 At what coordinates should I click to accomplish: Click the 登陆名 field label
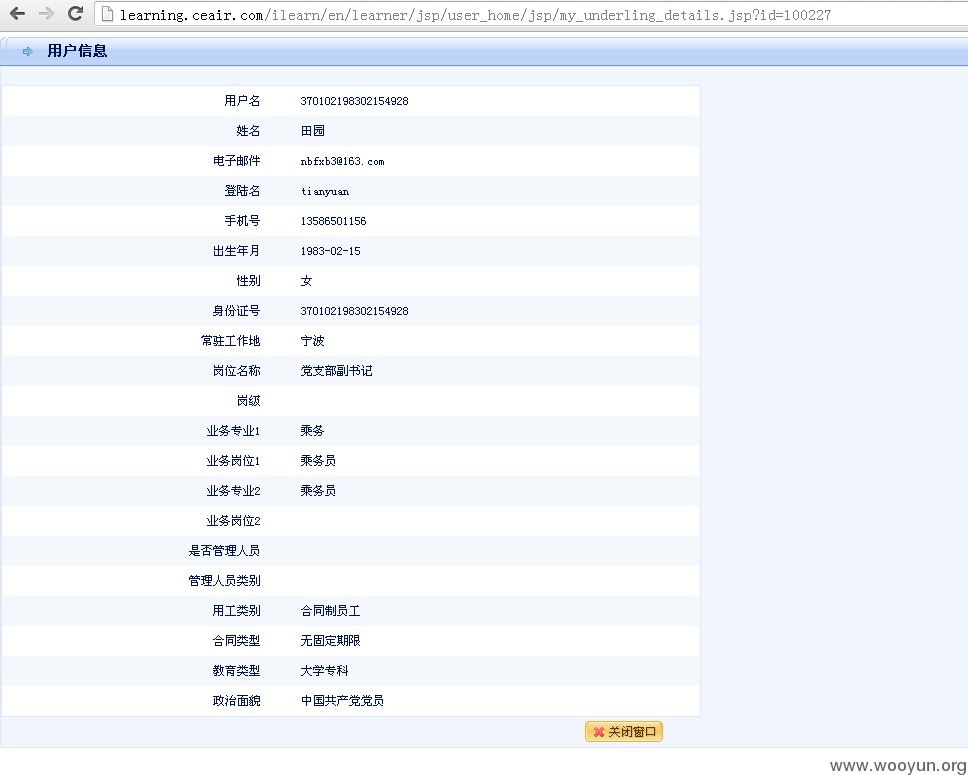pos(242,191)
